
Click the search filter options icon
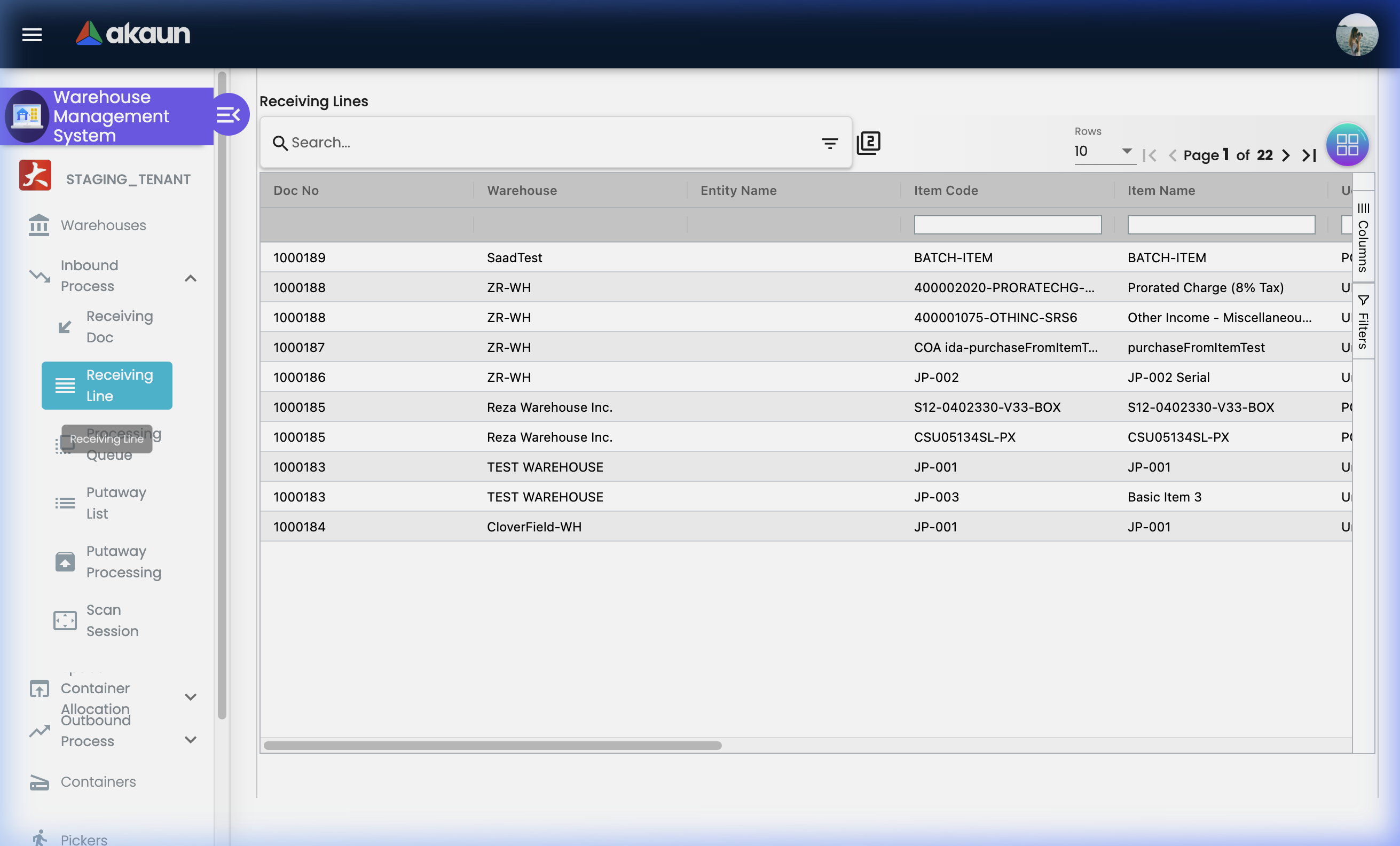tap(830, 143)
